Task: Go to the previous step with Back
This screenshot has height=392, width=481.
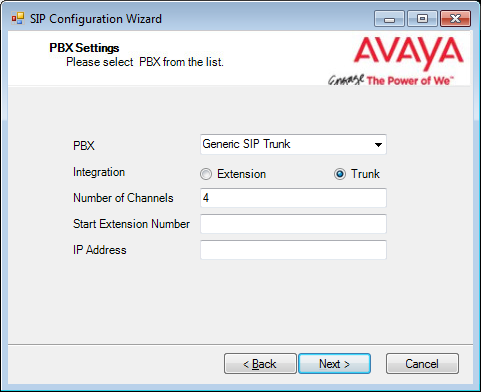Action: (x=260, y=364)
